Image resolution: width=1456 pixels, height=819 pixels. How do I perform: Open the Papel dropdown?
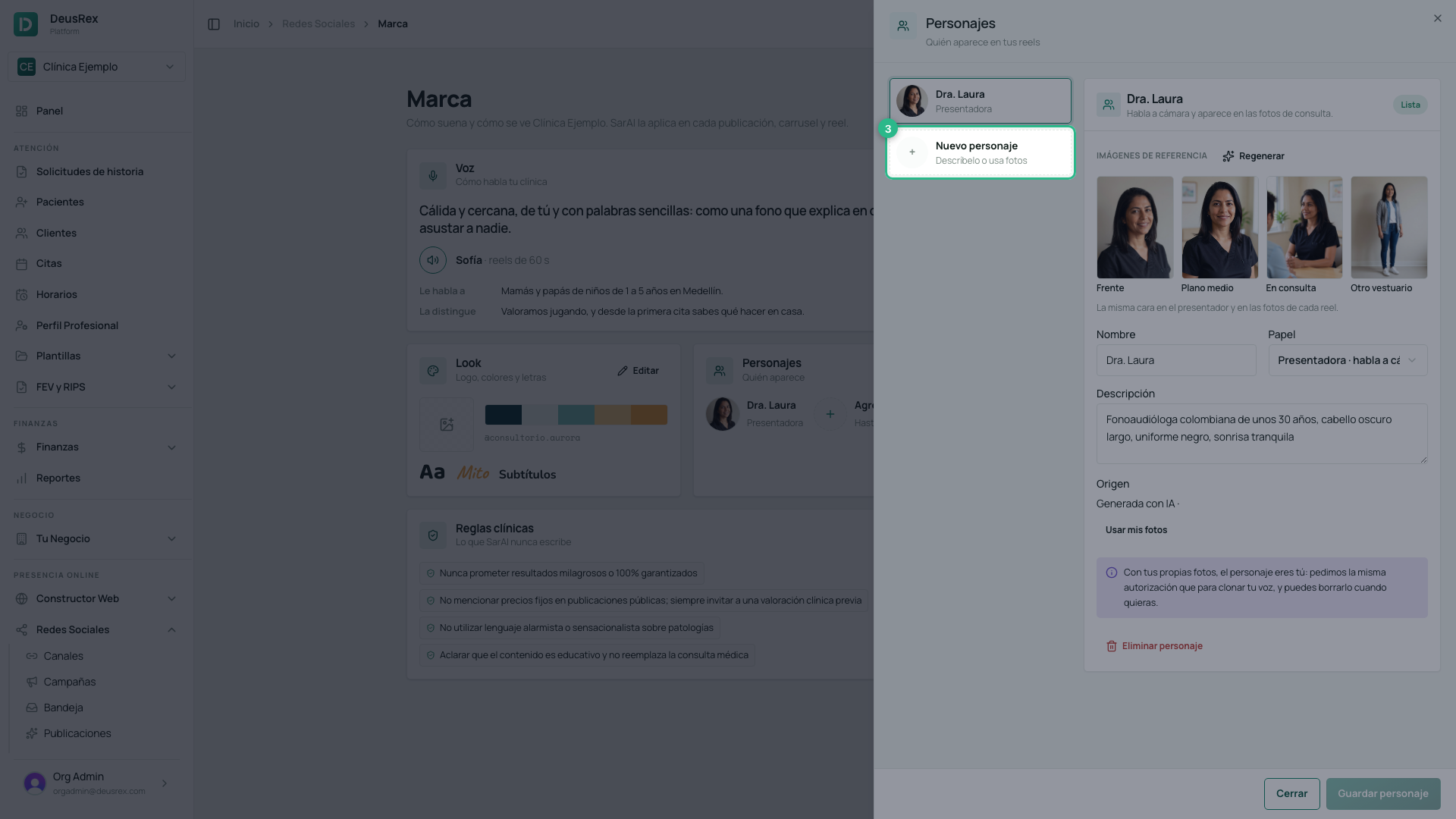[1348, 360]
